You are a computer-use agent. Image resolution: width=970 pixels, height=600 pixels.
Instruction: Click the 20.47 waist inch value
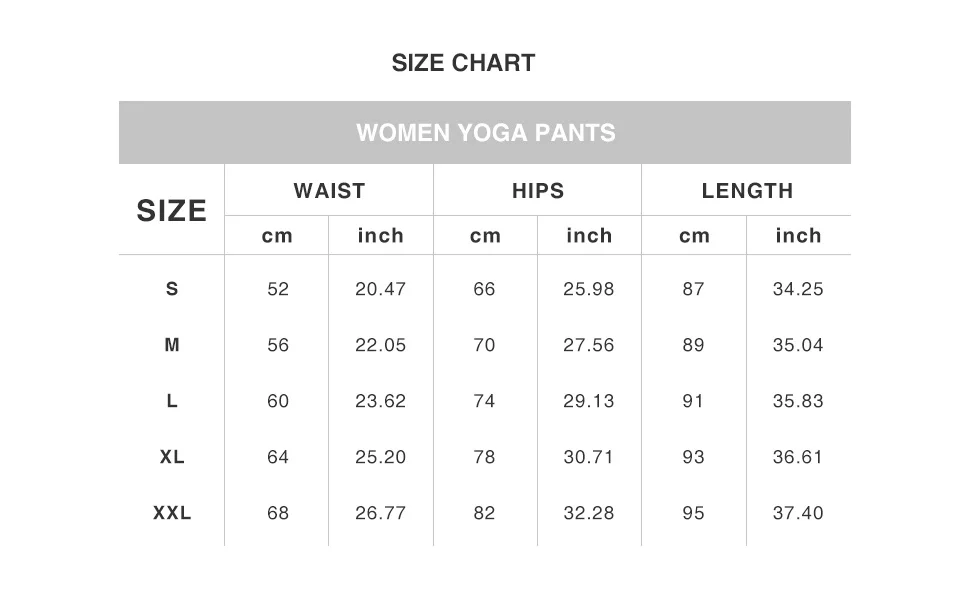coord(381,289)
